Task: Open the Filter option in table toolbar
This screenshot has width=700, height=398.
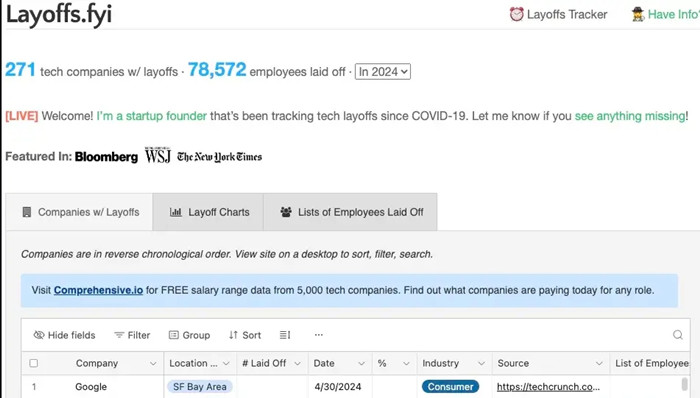Action: coord(132,335)
